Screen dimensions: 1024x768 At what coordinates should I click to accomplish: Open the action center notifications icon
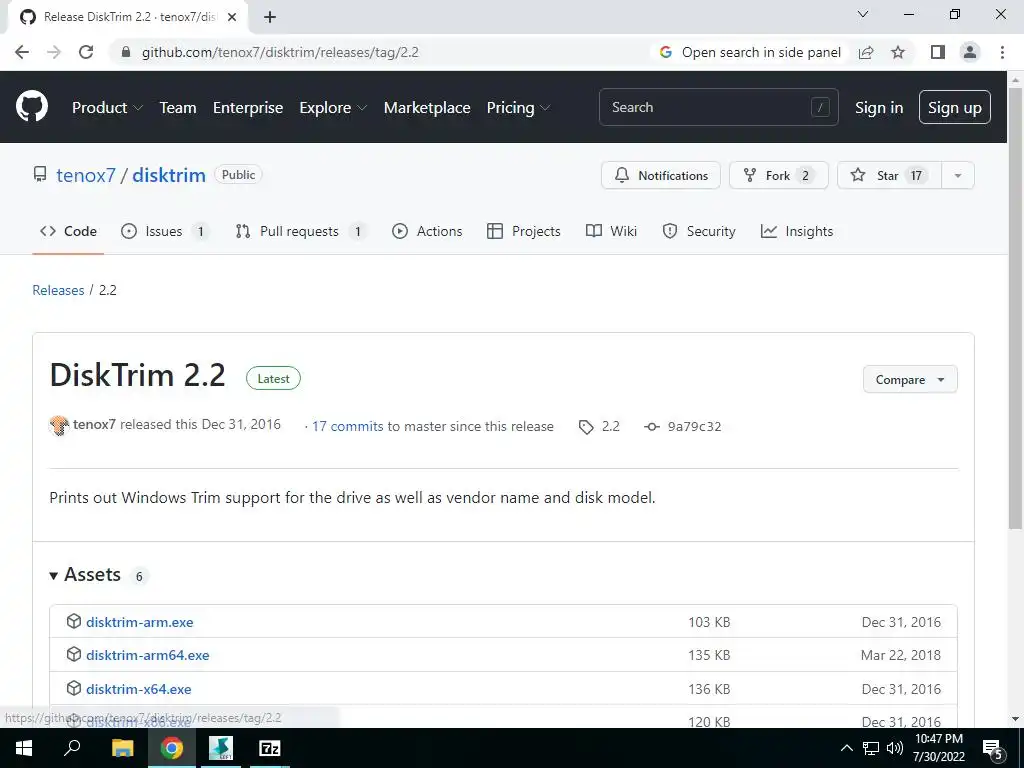[993, 749]
